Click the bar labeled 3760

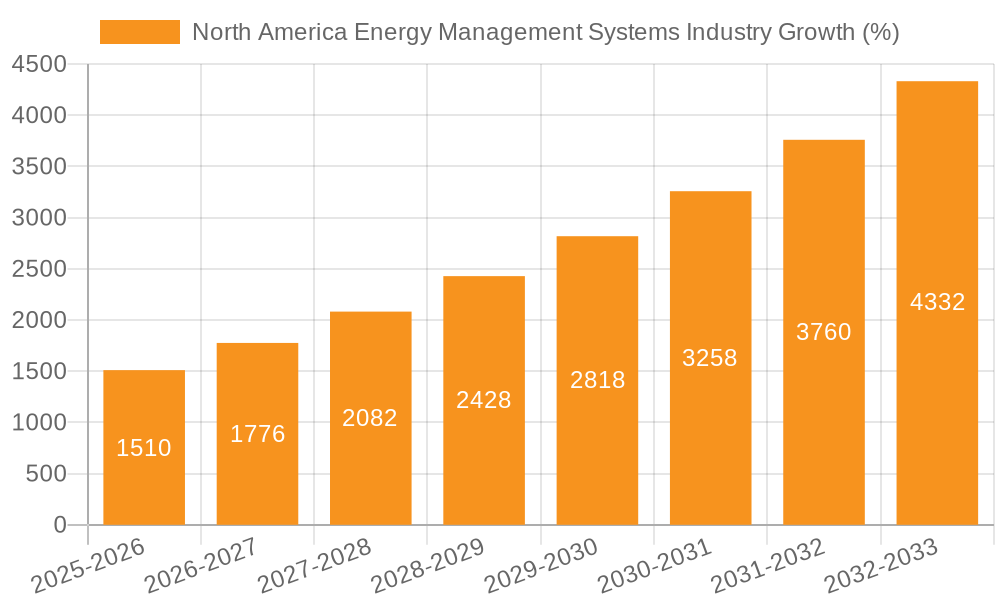pyautogui.click(x=824, y=332)
